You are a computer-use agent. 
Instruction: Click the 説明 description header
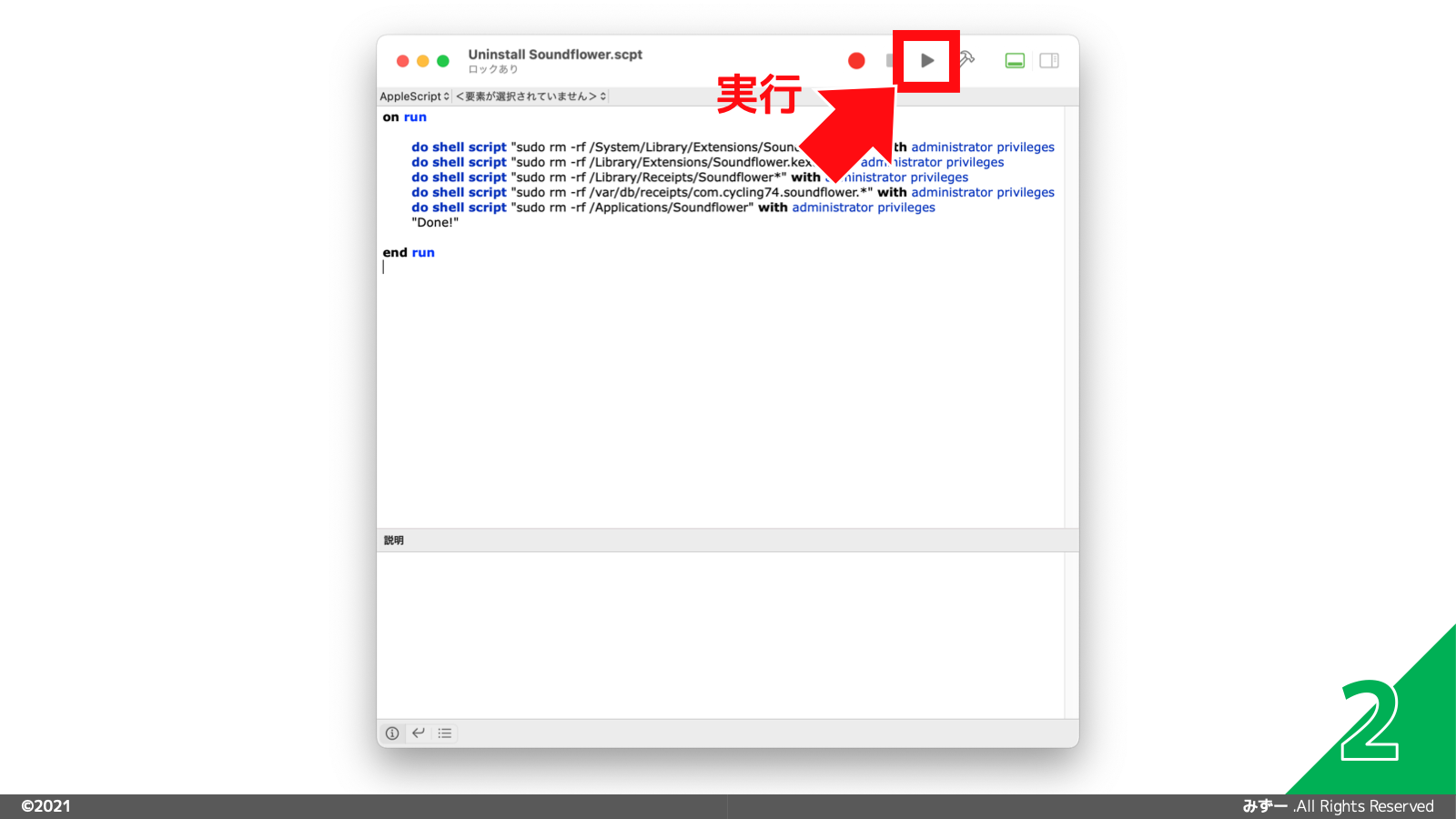[x=394, y=541]
